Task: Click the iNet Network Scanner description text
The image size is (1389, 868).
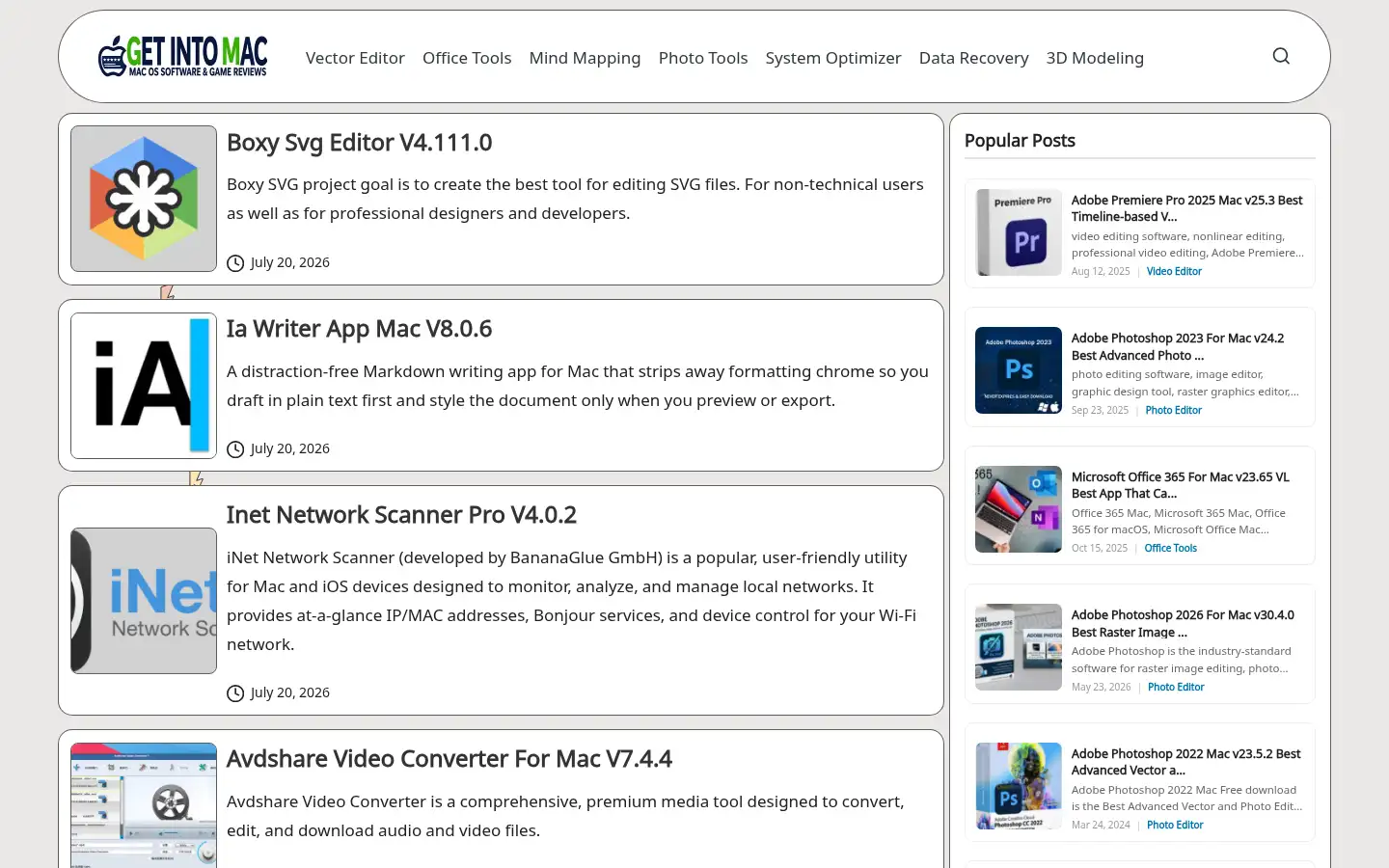Action: [x=571, y=601]
